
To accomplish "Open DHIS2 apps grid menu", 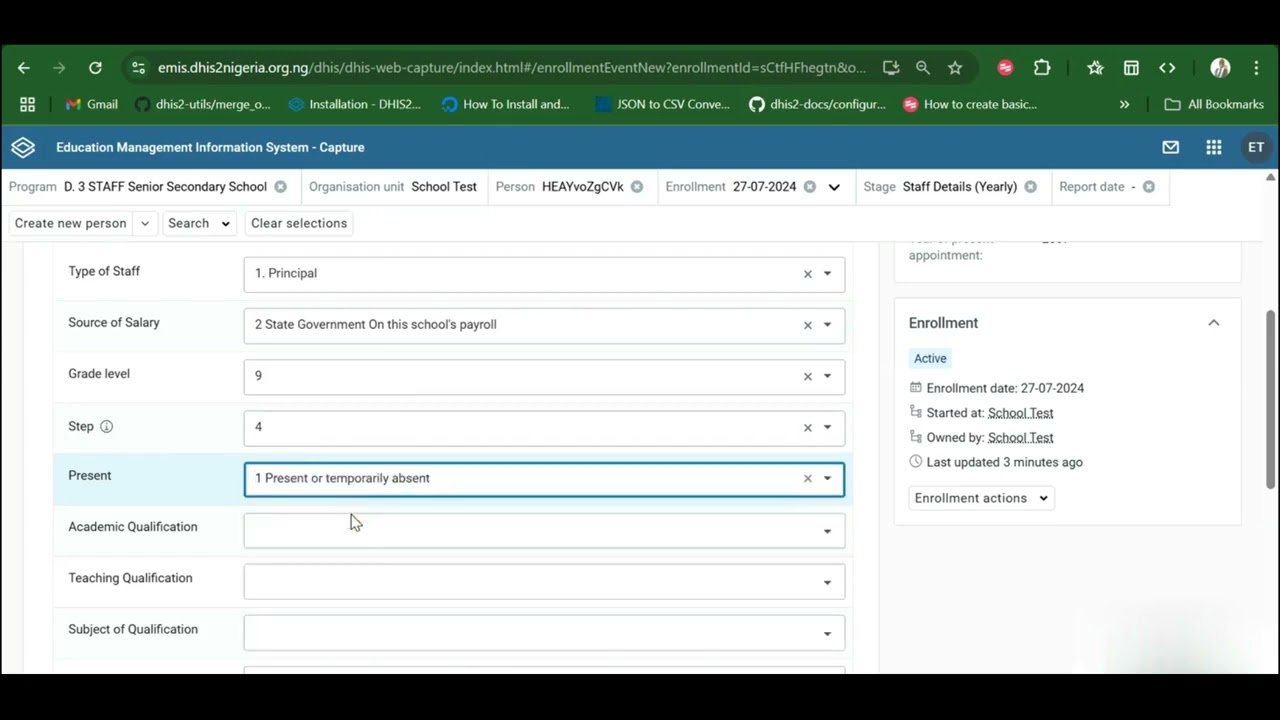I will pyautogui.click(x=1214, y=147).
